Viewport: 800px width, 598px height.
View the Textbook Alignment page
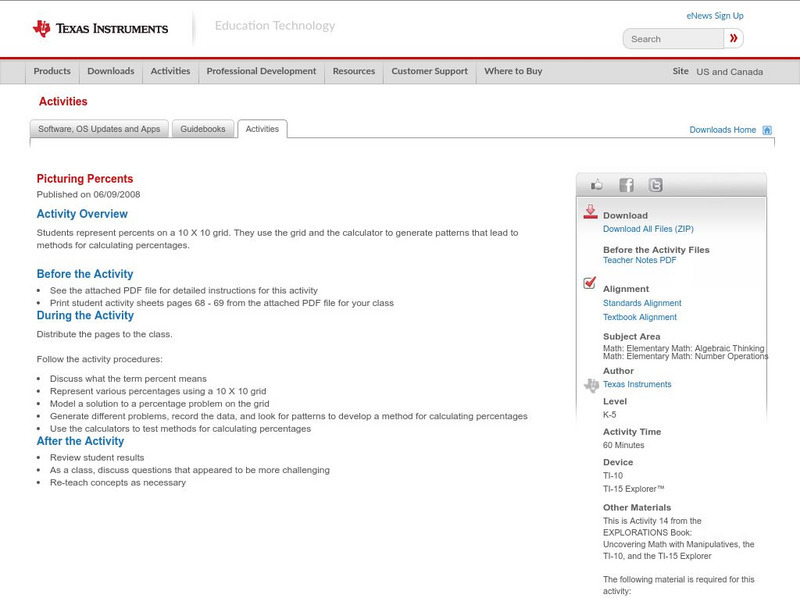(x=638, y=315)
